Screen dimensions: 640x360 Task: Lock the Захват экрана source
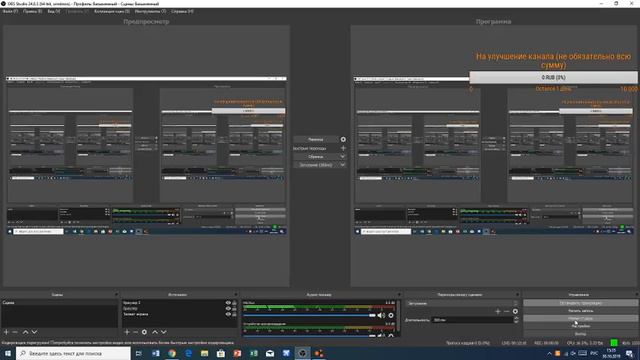(234, 314)
